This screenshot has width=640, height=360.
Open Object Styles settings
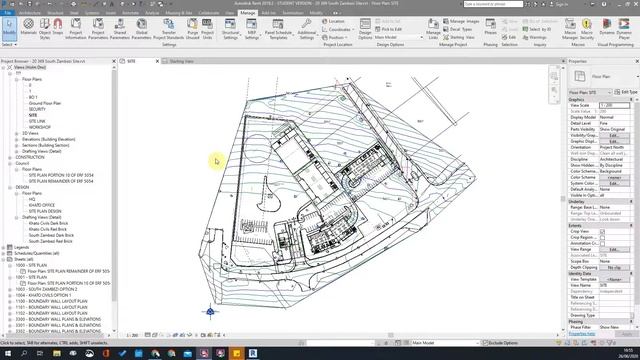(x=45, y=29)
